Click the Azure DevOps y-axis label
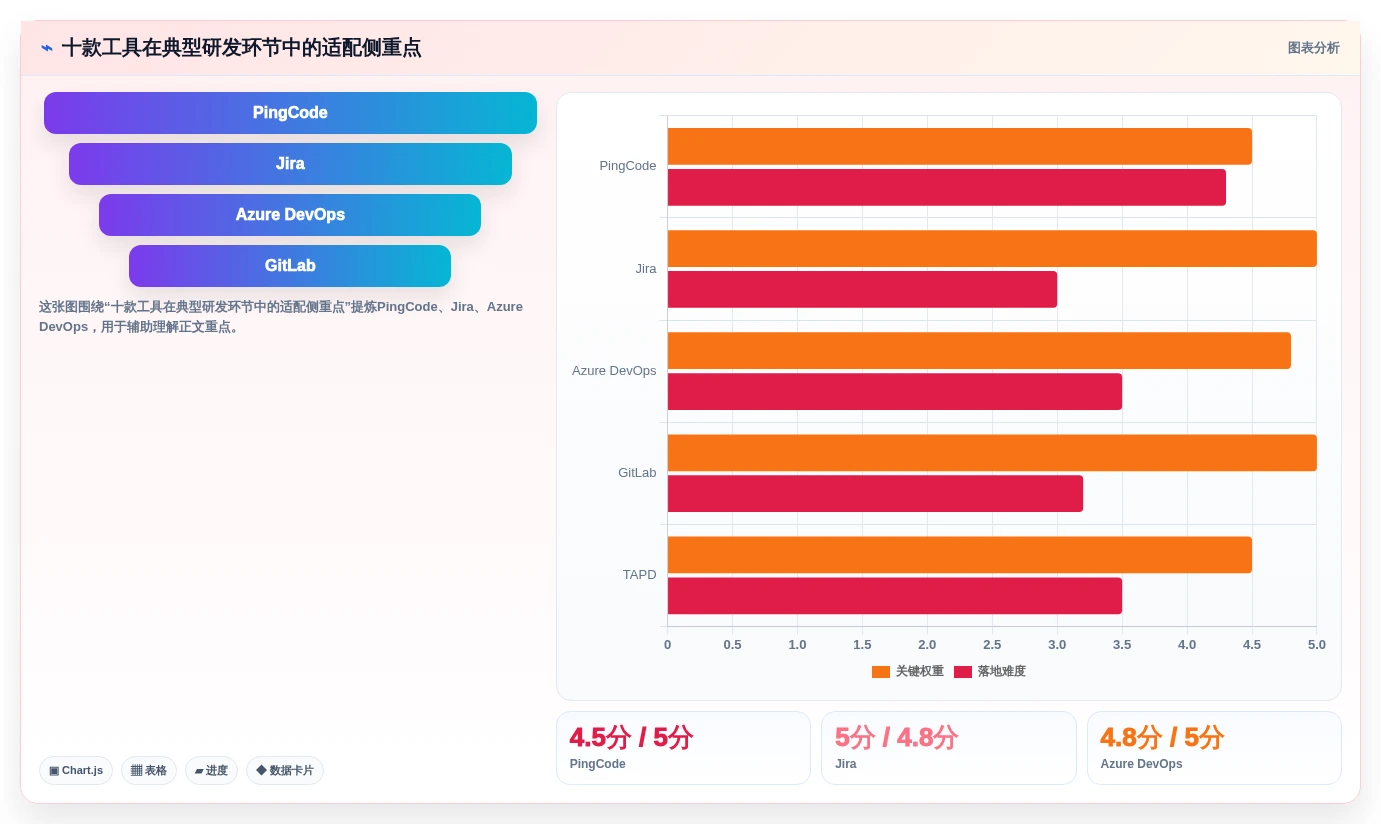 coord(614,371)
